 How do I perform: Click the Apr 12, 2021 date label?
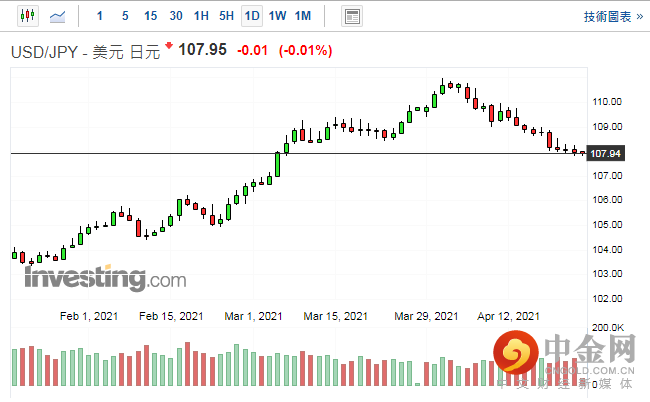[x=508, y=316]
